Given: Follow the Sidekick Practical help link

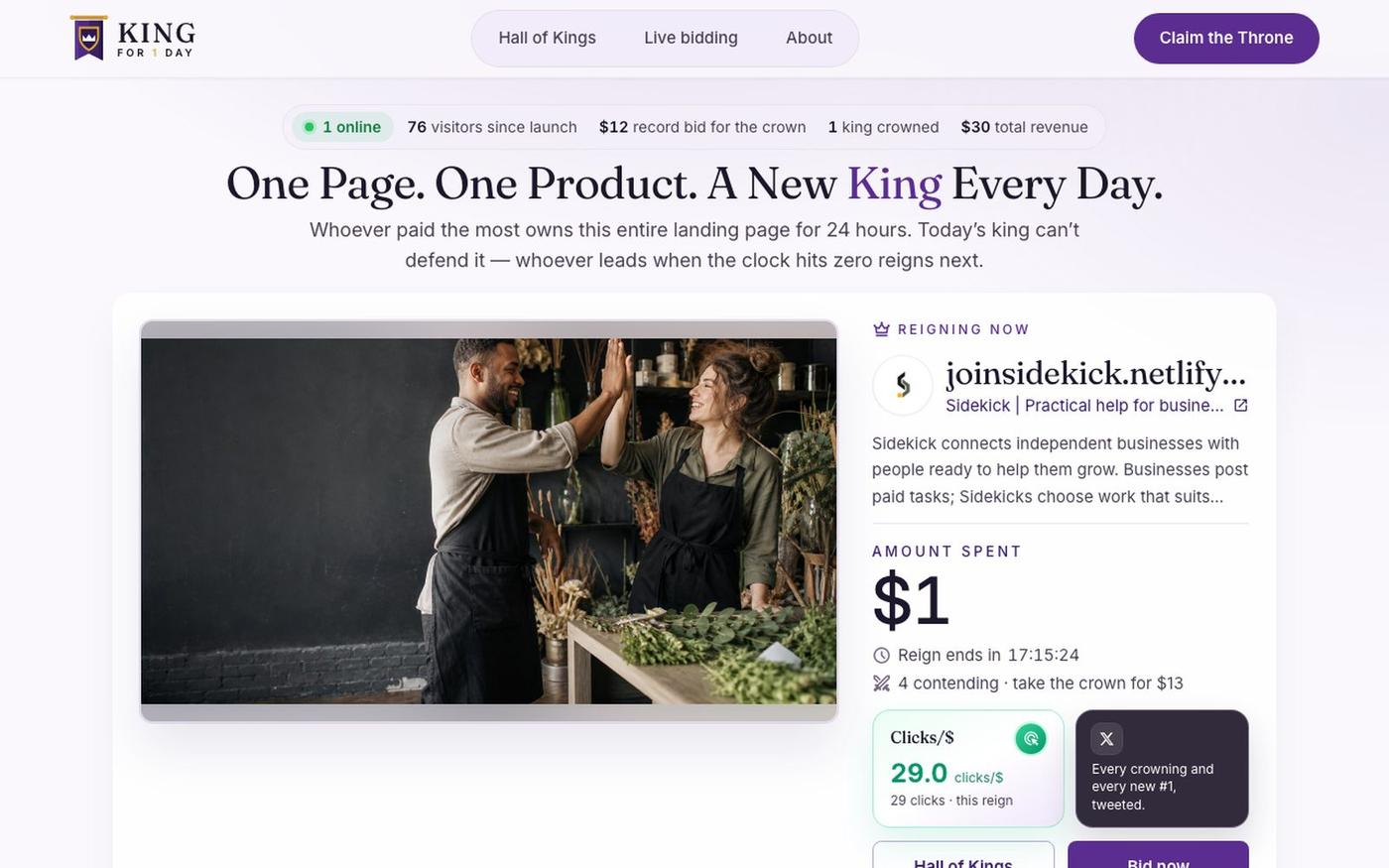Looking at the screenshot, I should point(1084,406).
